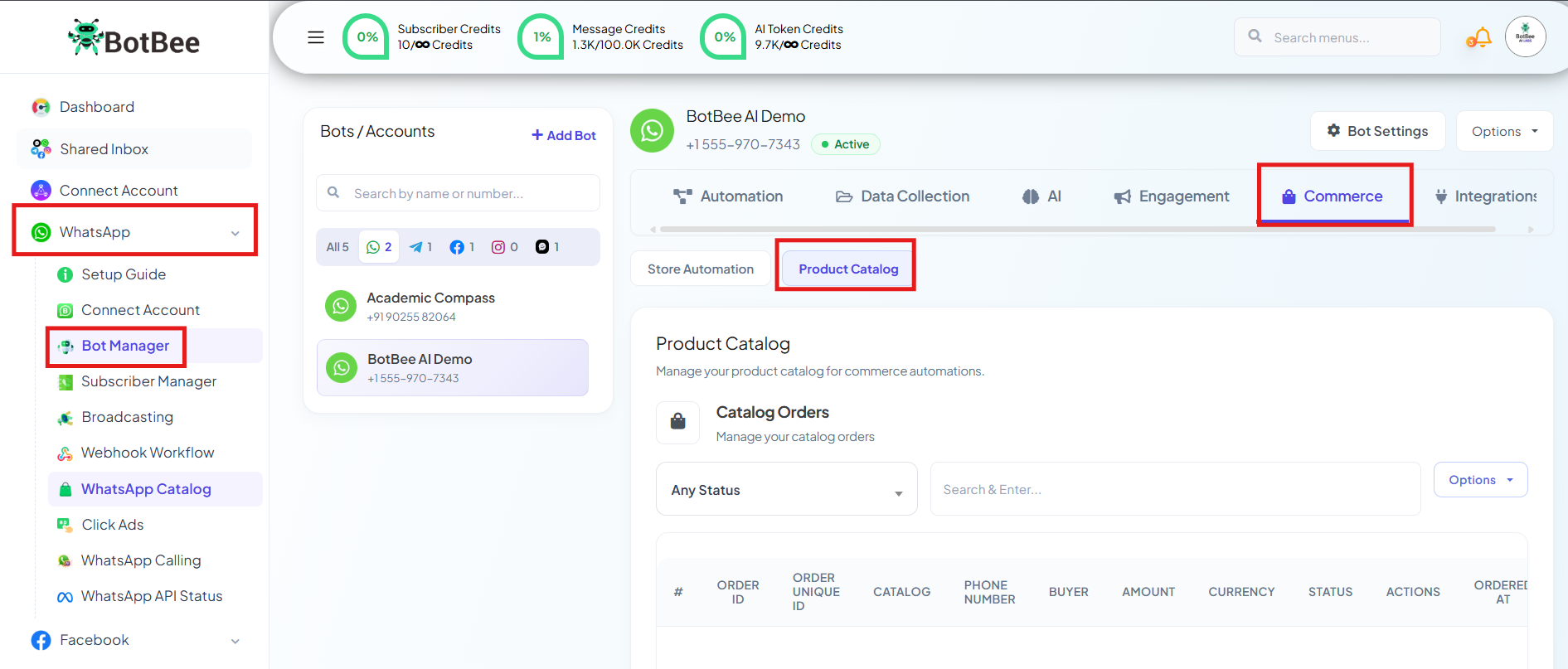Viewport: 1568px width, 669px height.
Task: Click the WhatsApp icon beside BotBee AI Demo header
Action: point(652,130)
